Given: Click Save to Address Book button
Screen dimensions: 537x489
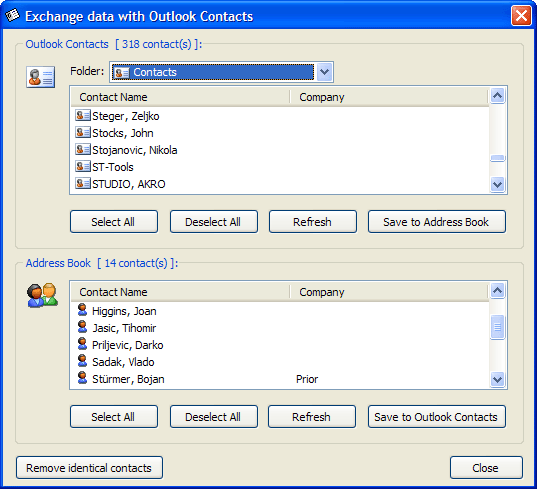Looking at the screenshot, I should pyautogui.click(x=437, y=222).
